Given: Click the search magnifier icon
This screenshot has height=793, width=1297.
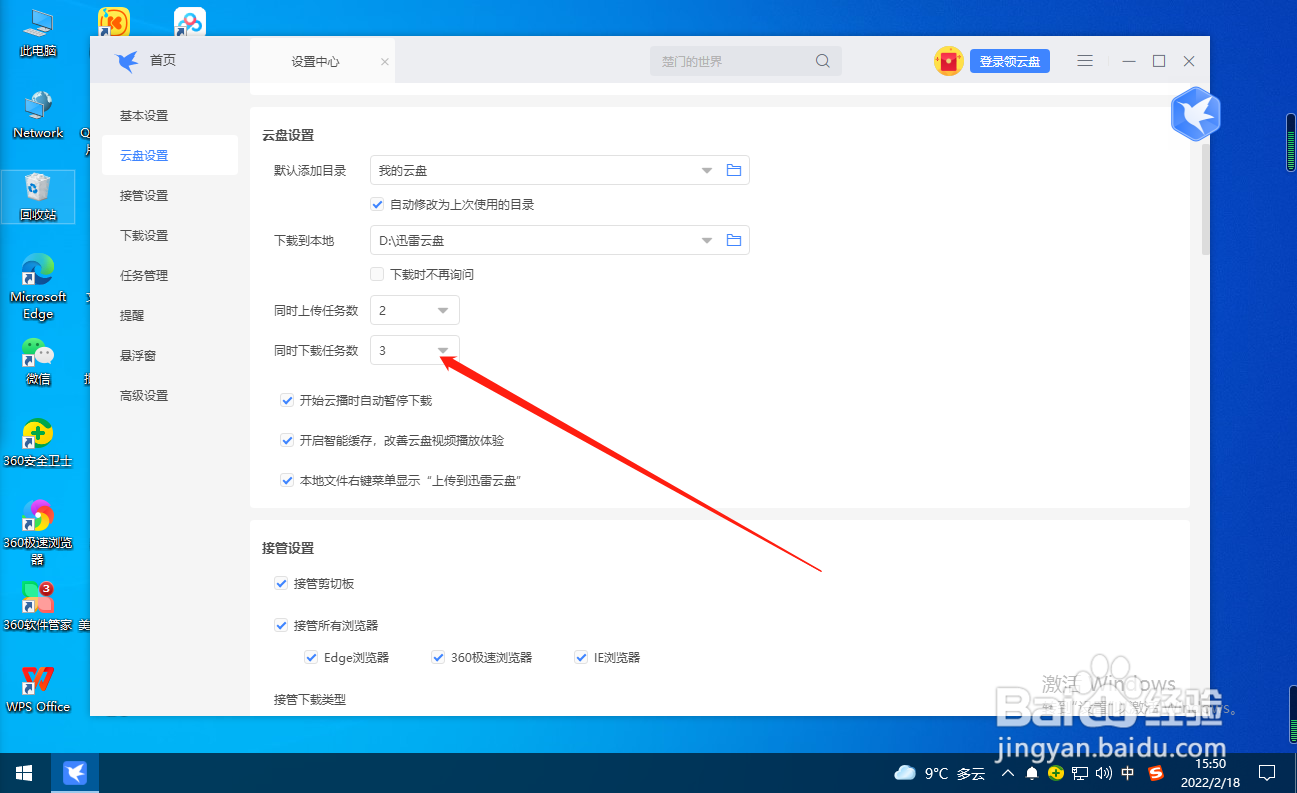Looking at the screenshot, I should [x=822, y=61].
